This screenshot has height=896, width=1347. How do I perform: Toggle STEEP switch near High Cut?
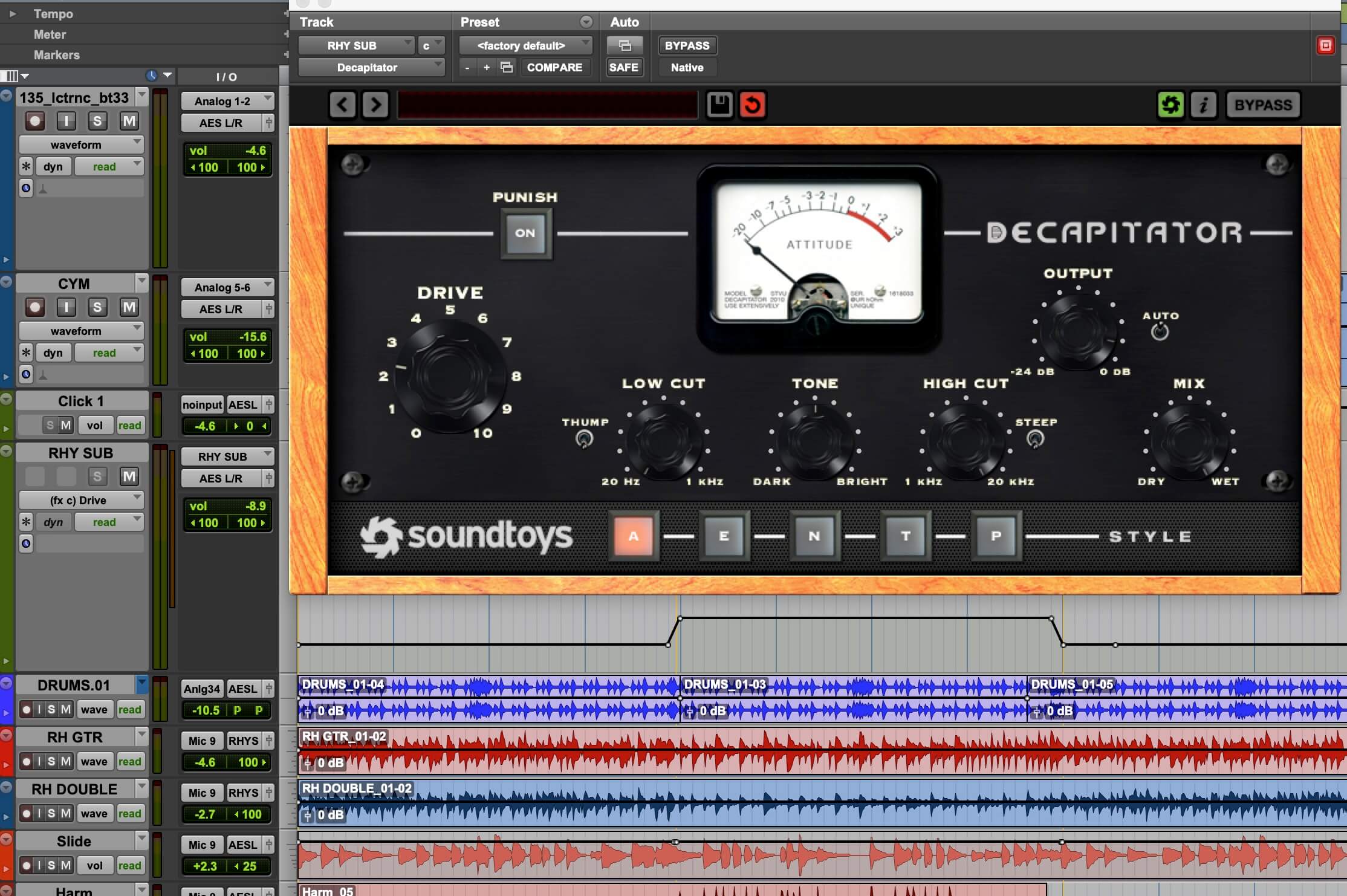point(1035,439)
